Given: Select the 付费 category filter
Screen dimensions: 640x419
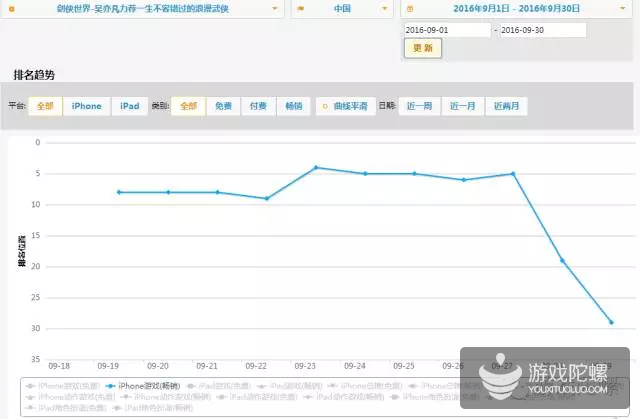Looking at the screenshot, I should [258, 106].
